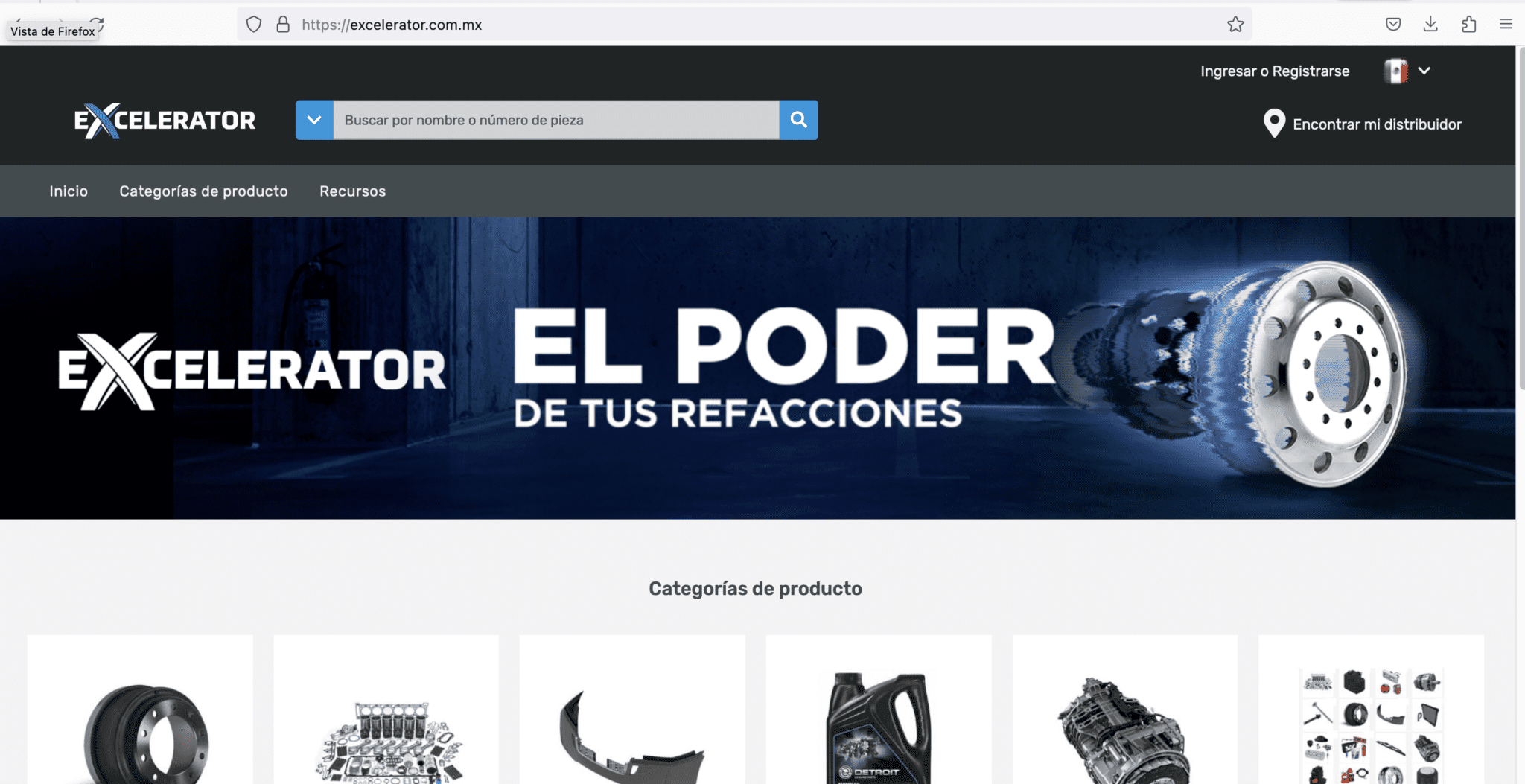
Task: Open the Recursos menu
Action: [352, 191]
